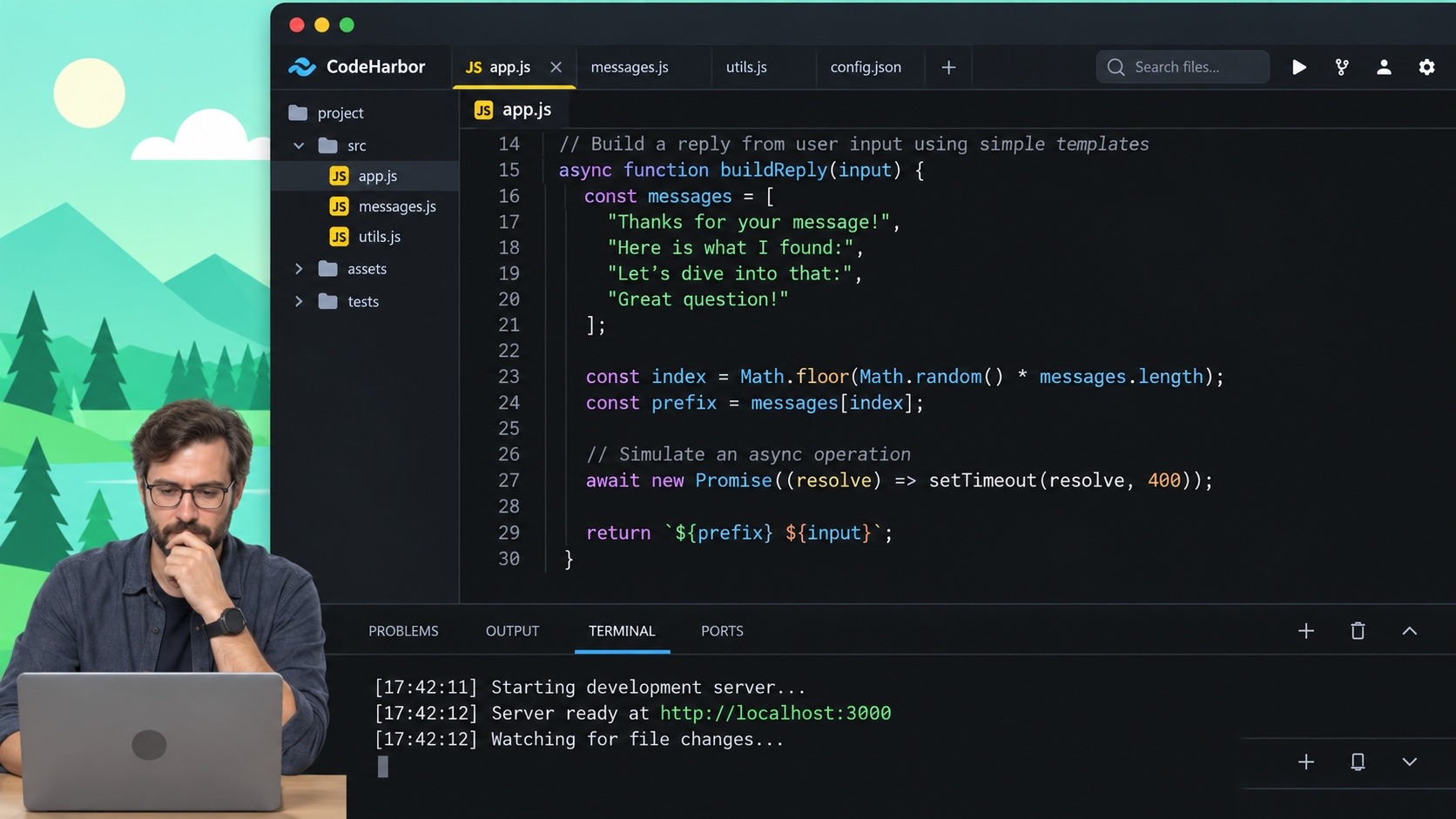1456x819 pixels.
Task: Run the code with the play button
Action: [1298, 67]
